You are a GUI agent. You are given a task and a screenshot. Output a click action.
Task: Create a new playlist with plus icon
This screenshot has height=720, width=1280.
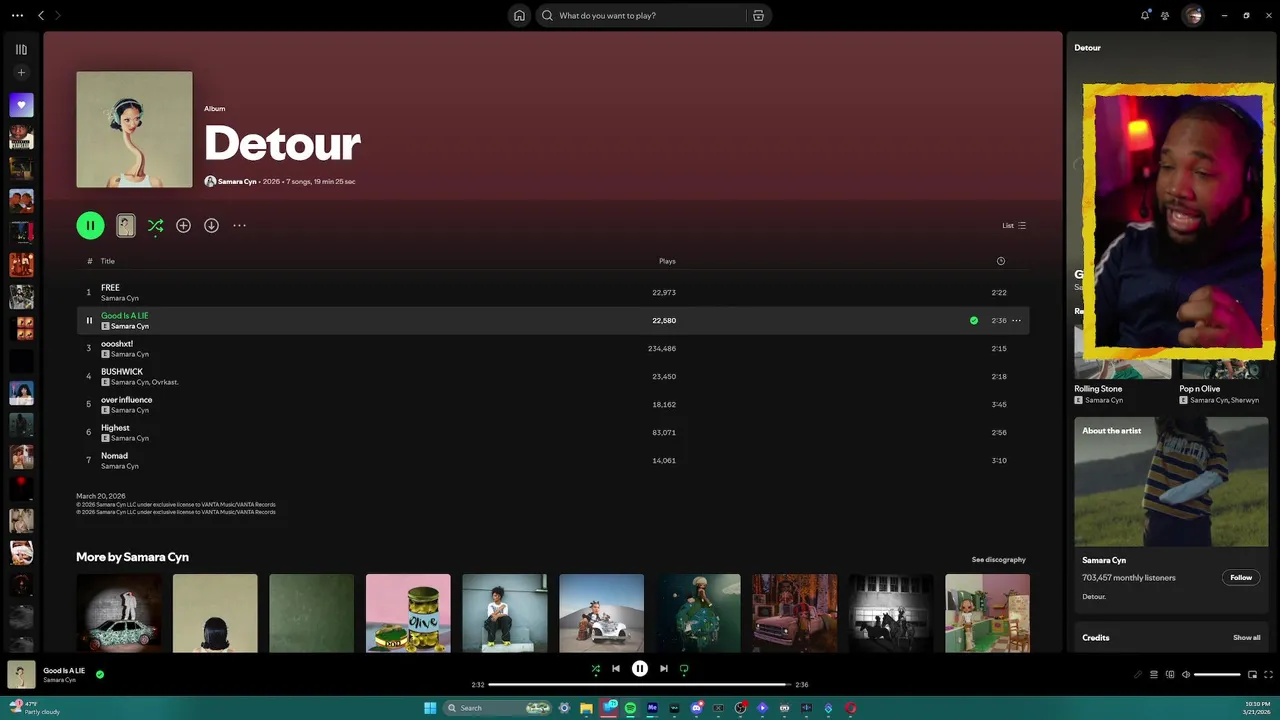click(21, 72)
